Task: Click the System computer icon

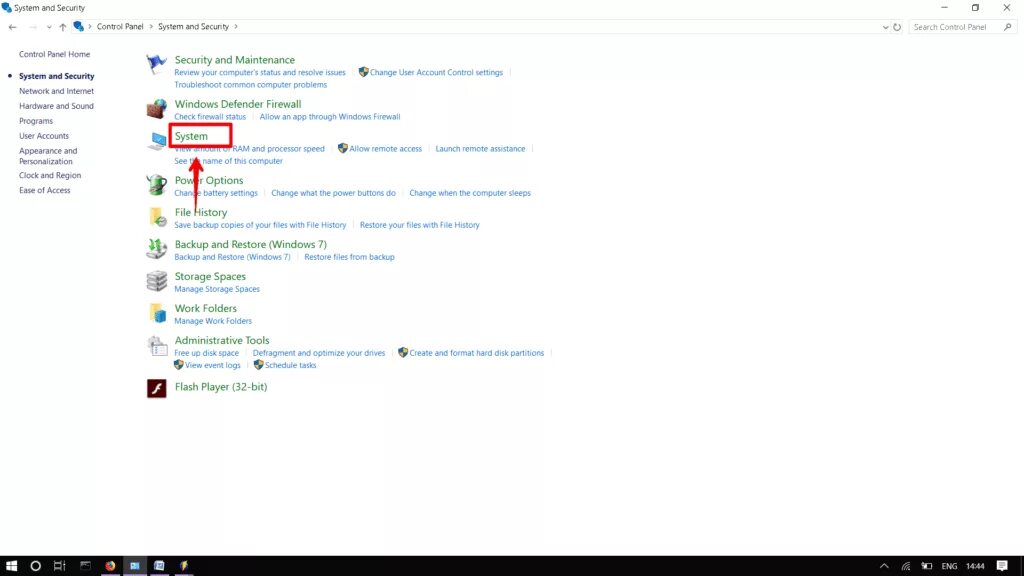Action: click(x=157, y=141)
